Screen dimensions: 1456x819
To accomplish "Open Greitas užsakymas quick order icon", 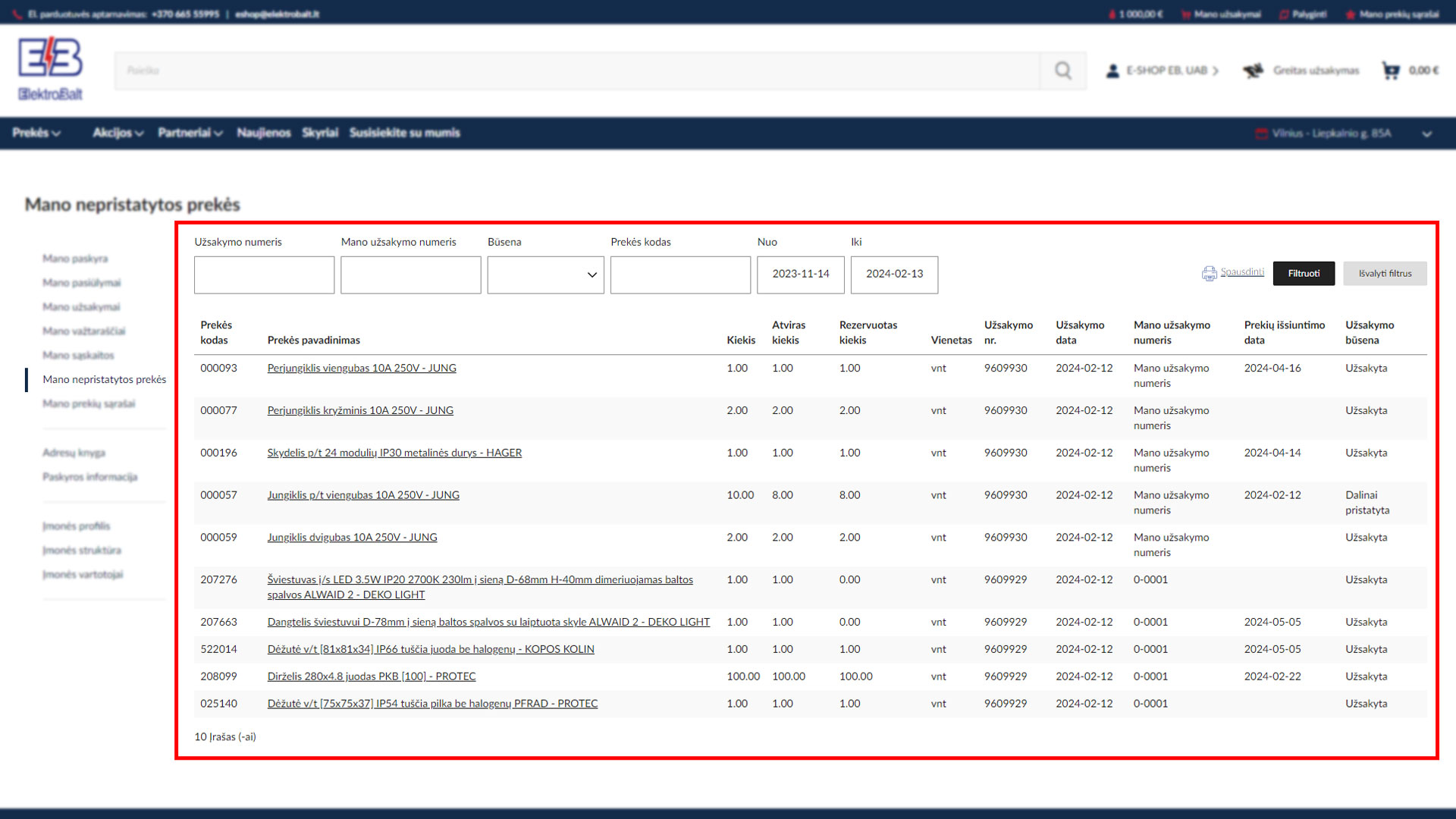I will pyautogui.click(x=1253, y=71).
